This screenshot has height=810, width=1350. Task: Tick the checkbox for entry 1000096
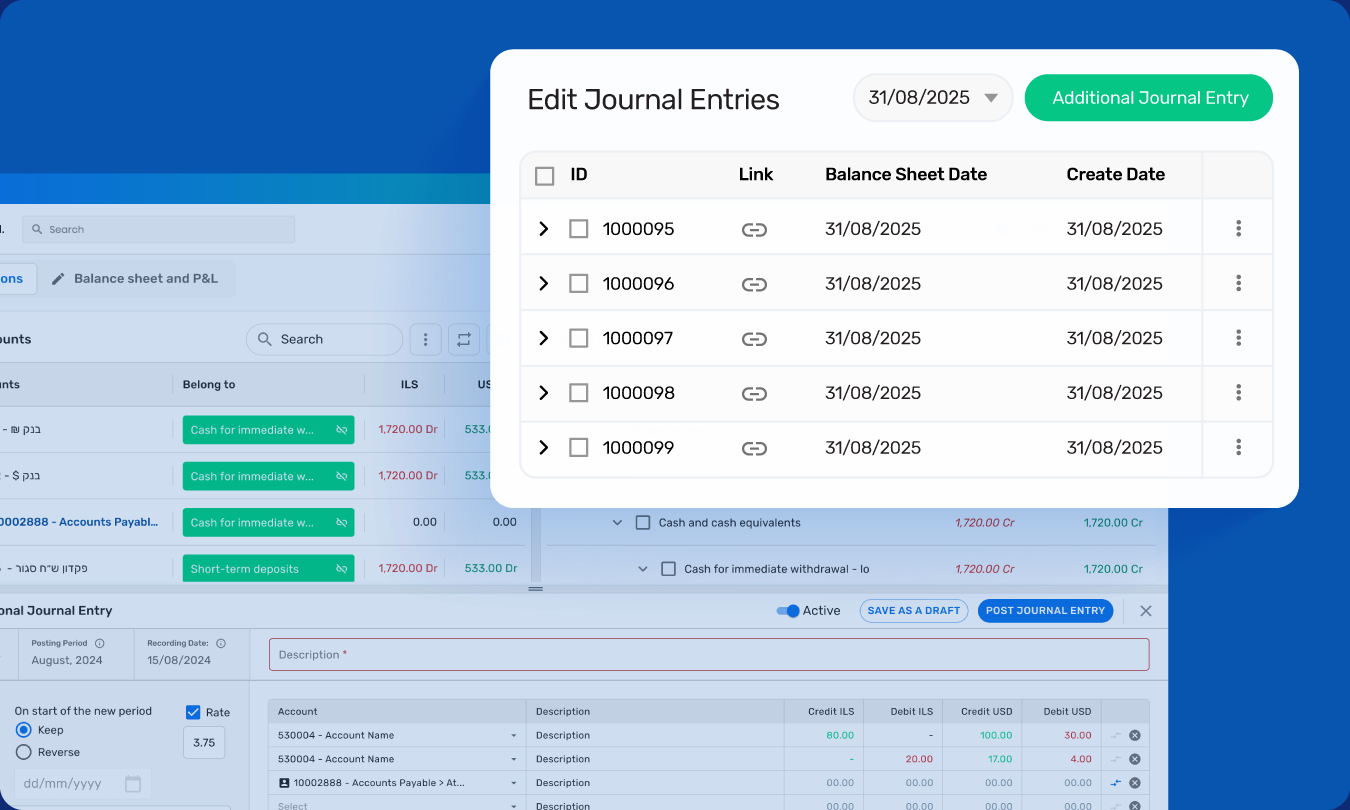578,284
